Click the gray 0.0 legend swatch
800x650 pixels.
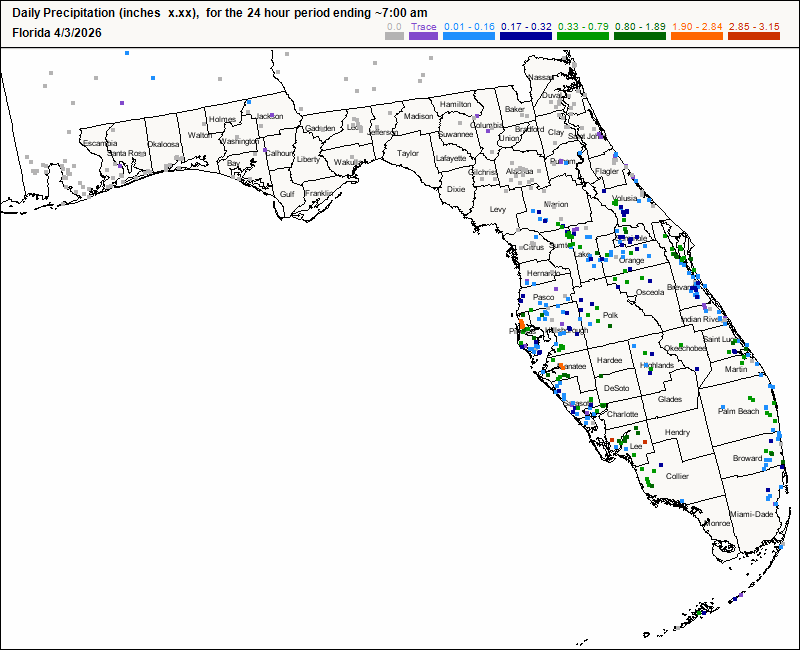click(x=394, y=35)
